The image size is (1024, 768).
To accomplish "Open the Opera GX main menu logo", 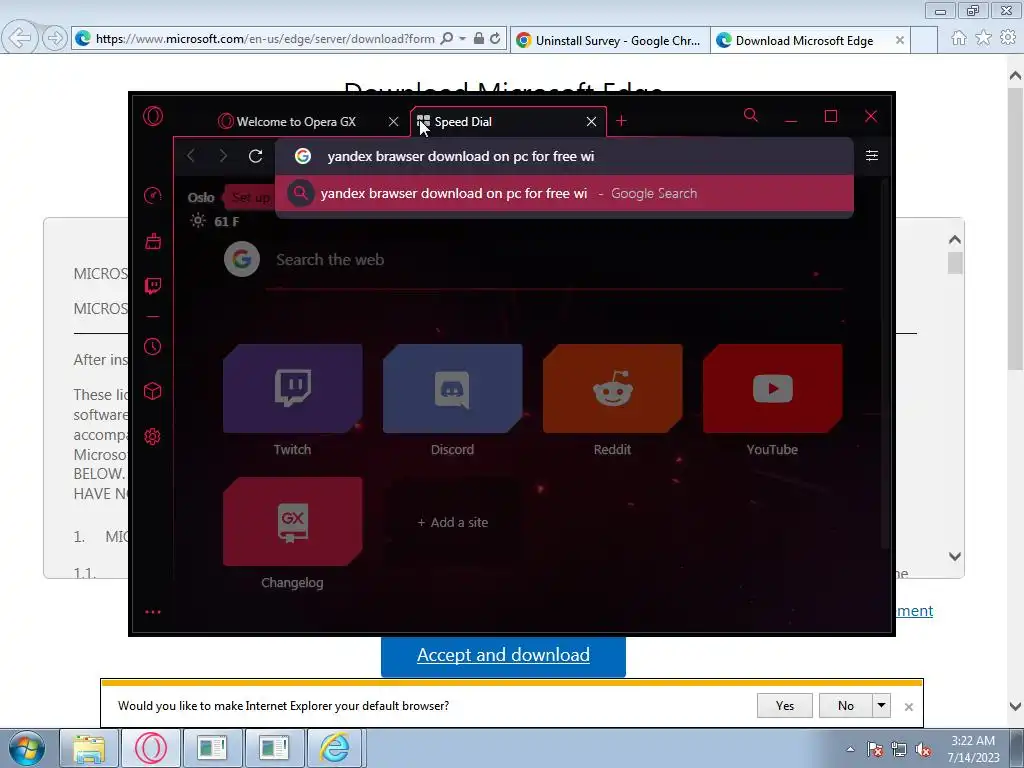I will [x=153, y=116].
